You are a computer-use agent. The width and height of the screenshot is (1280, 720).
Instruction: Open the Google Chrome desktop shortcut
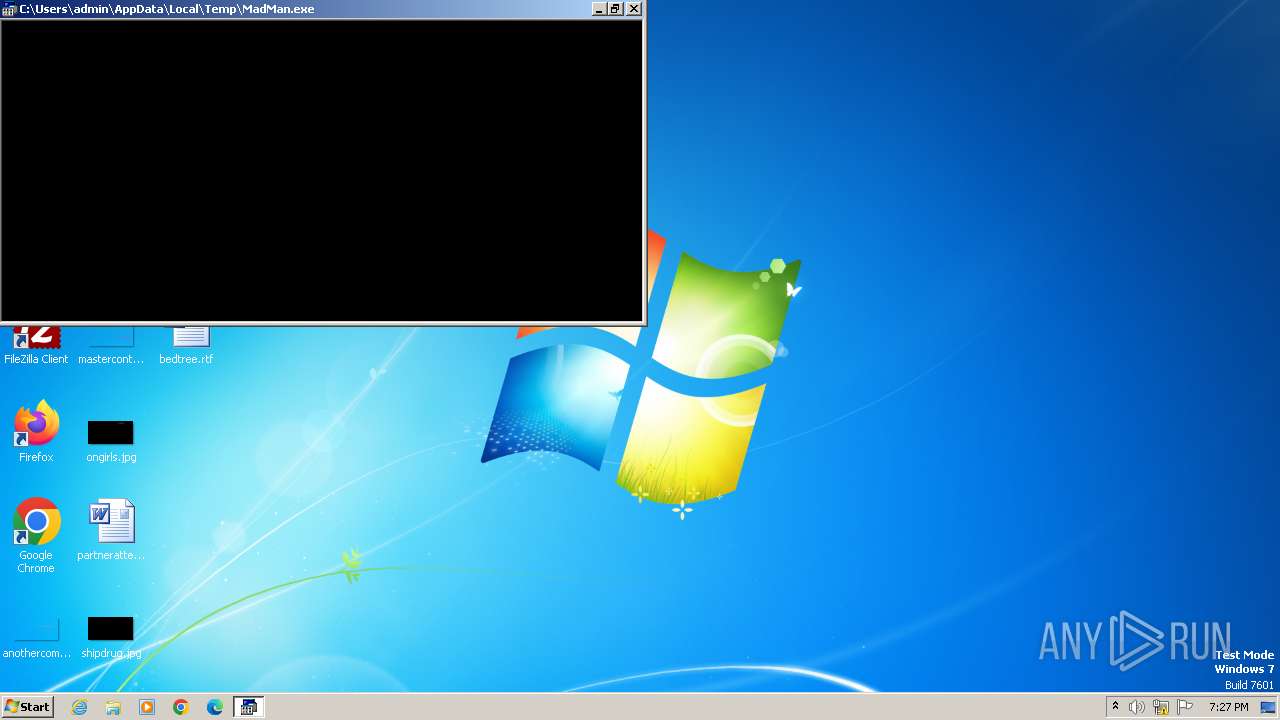pos(36,536)
